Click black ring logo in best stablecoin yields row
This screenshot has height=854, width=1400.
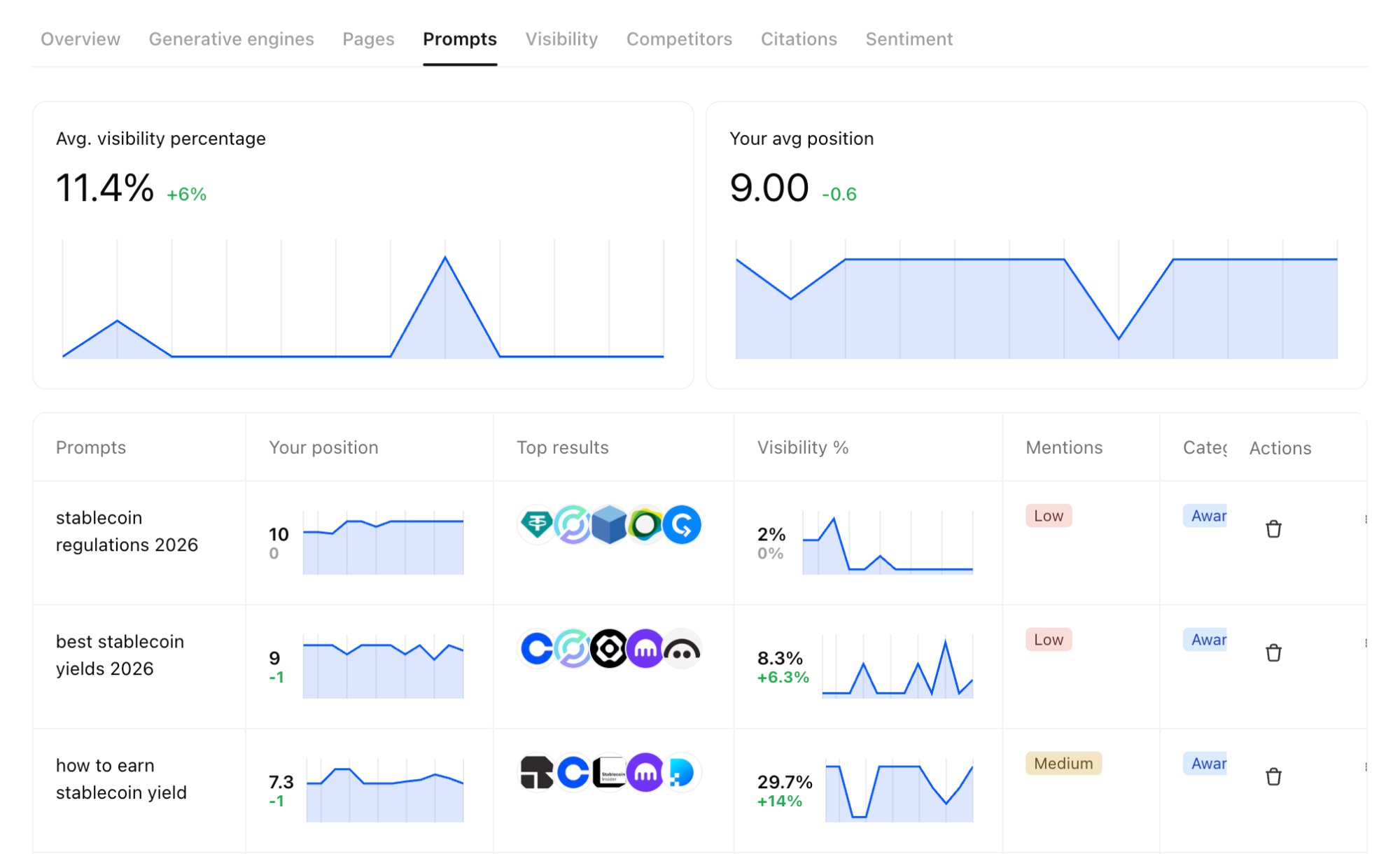(x=609, y=648)
